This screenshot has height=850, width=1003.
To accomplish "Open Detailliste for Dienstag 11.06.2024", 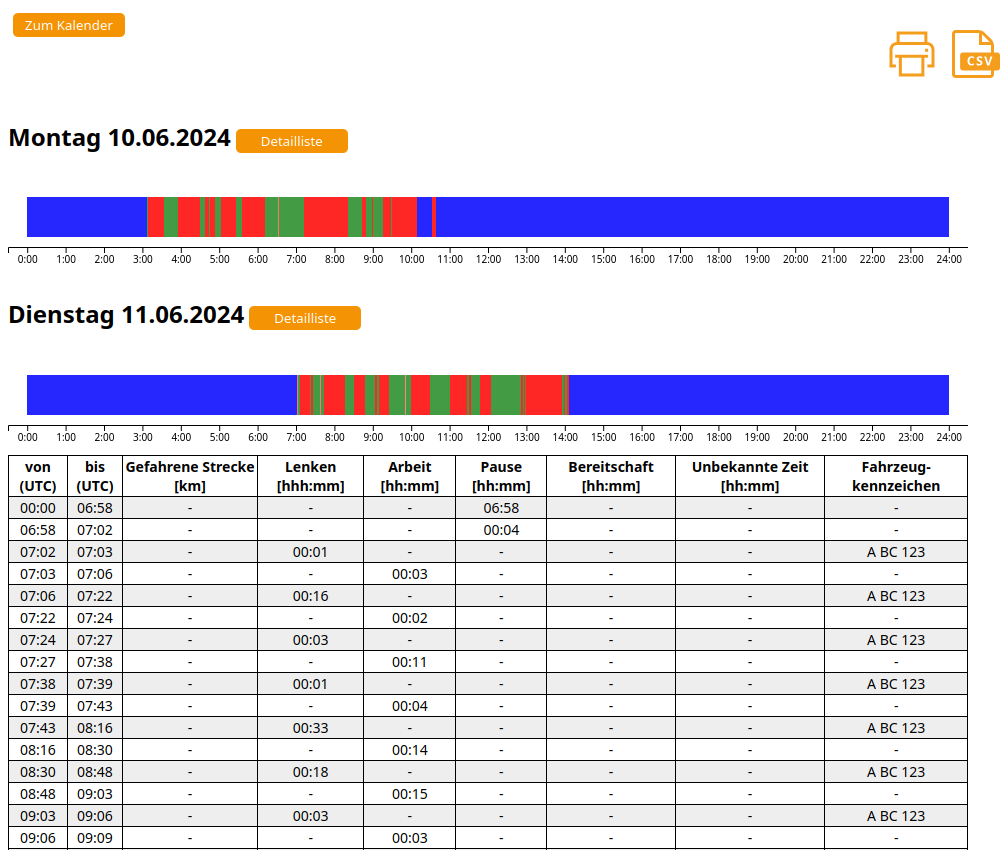I will click(304, 318).
